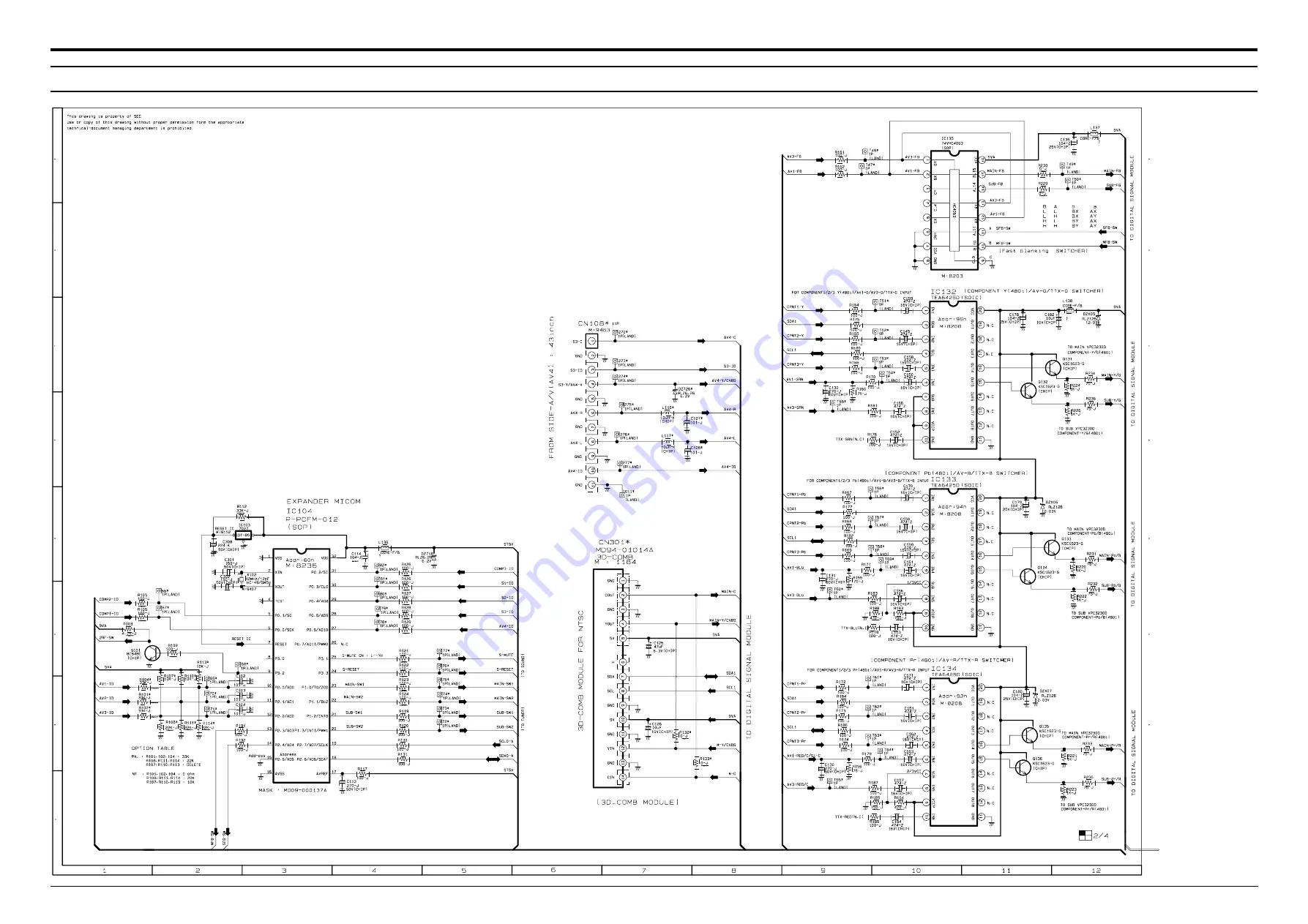The image size is (1308, 924).
Task: Click the 'AV4-Y/CVBS' signal label
Action: (724, 381)
